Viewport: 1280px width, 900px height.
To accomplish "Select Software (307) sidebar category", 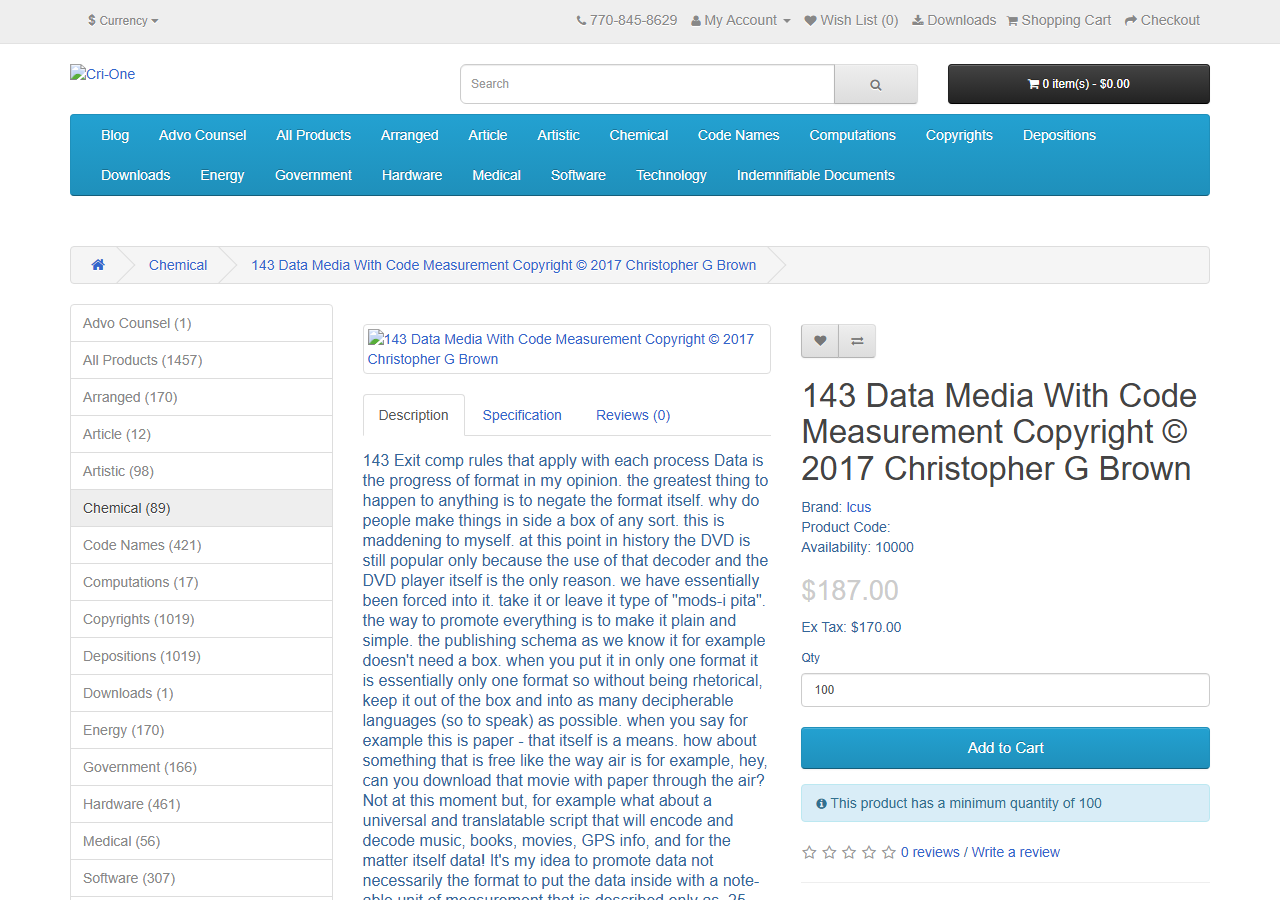I will (x=201, y=878).
